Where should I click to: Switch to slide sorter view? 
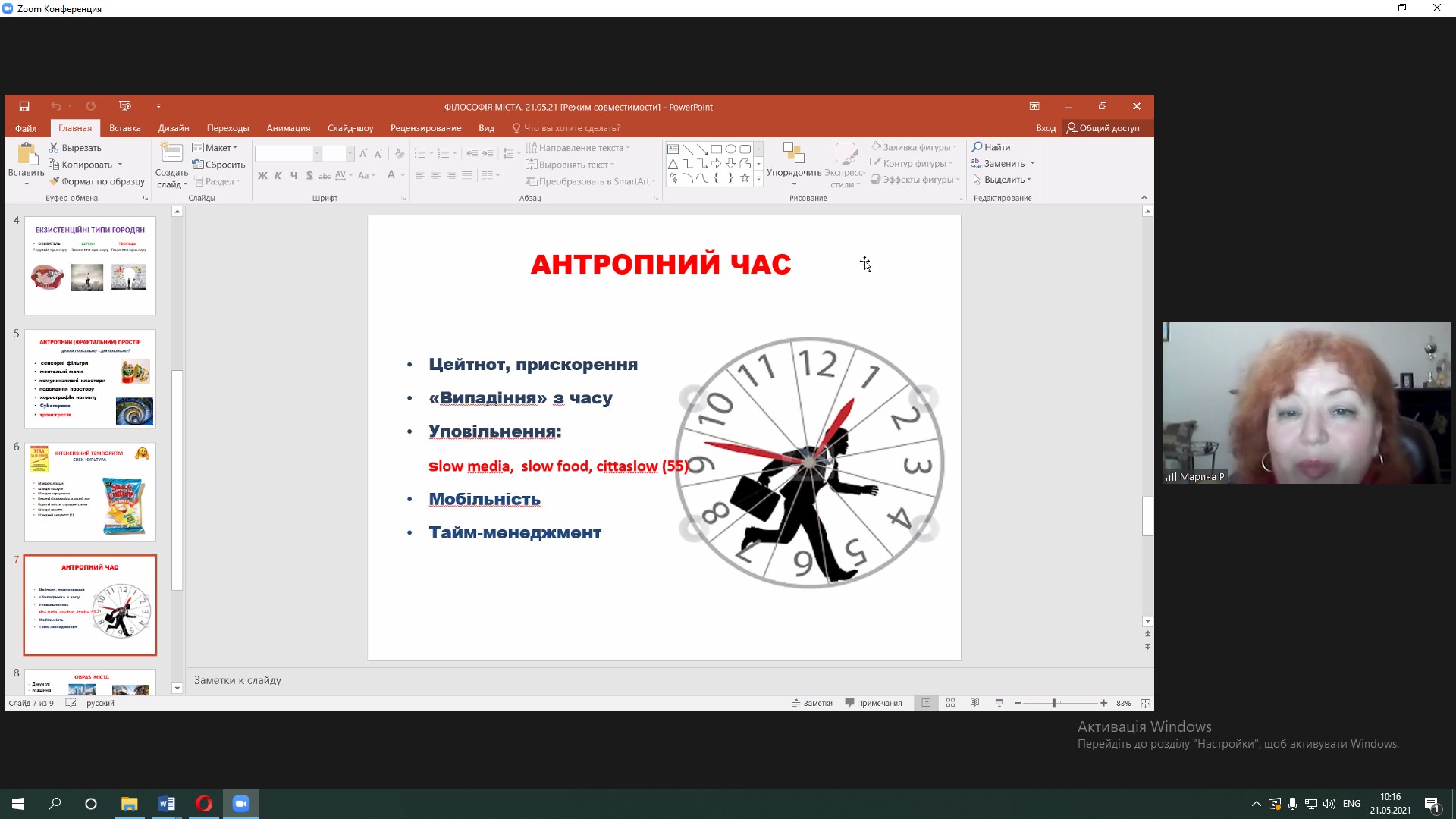pyautogui.click(x=950, y=704)
